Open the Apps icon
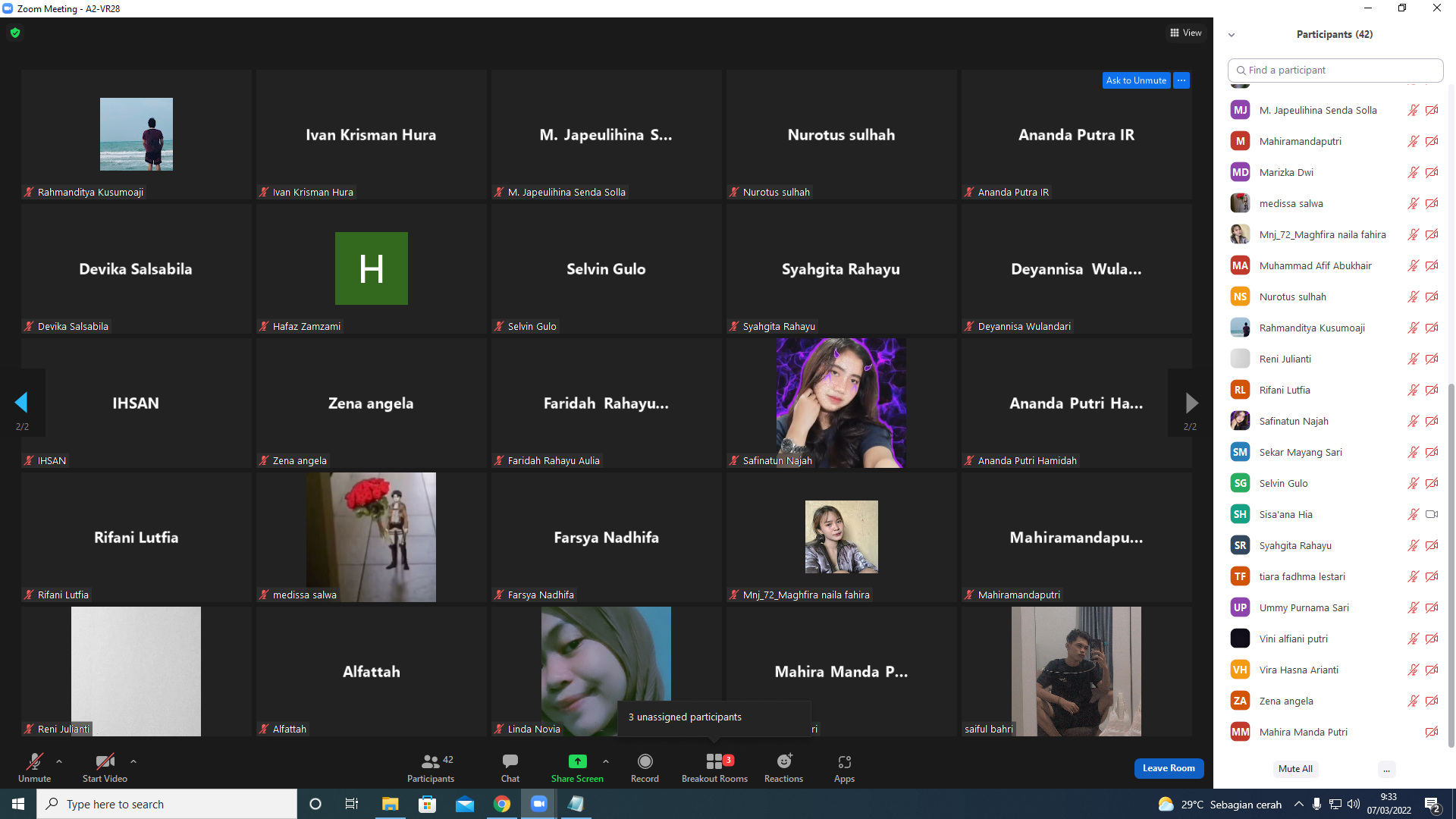Image resolution: width=1456 pixels, height=819 pixels. coord(845,761)
